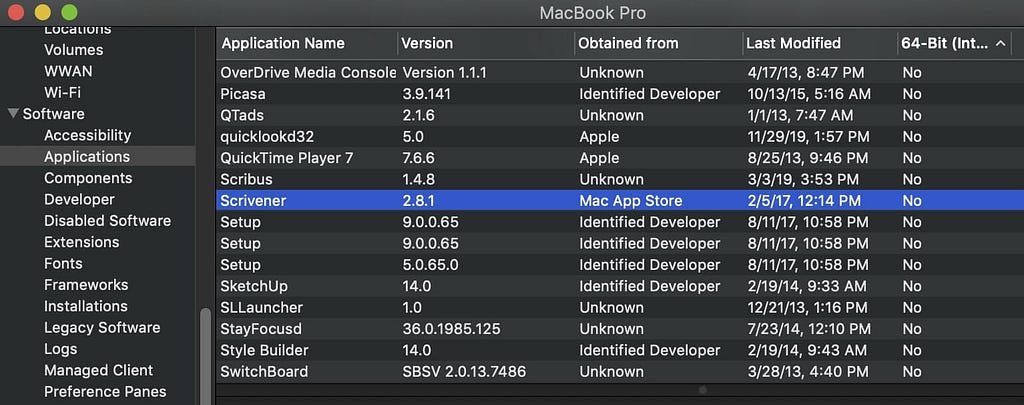Open Frameworks in the sidebar

[86, 285]
